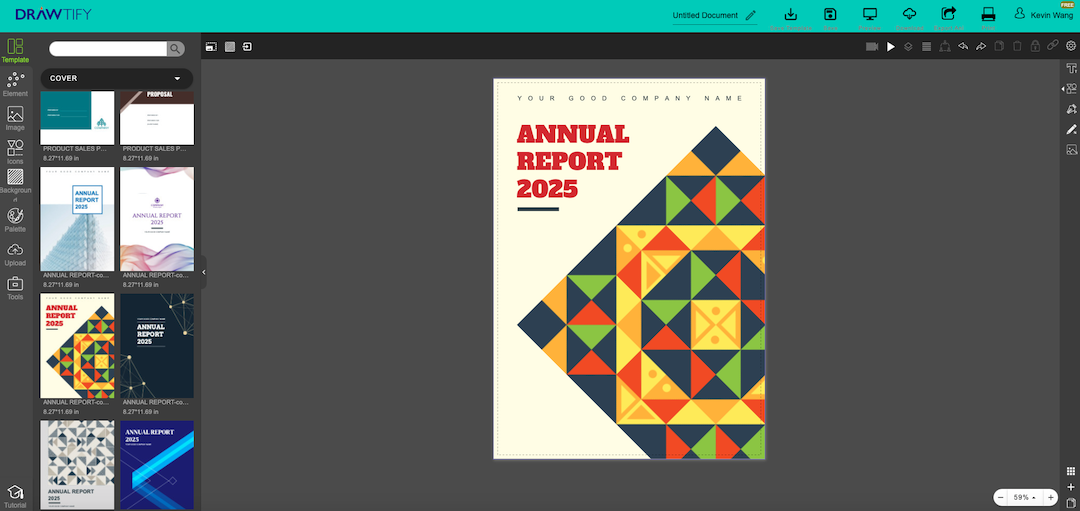
Task: Open the Kevin Wang account menu
Action: pos(1043,14)
